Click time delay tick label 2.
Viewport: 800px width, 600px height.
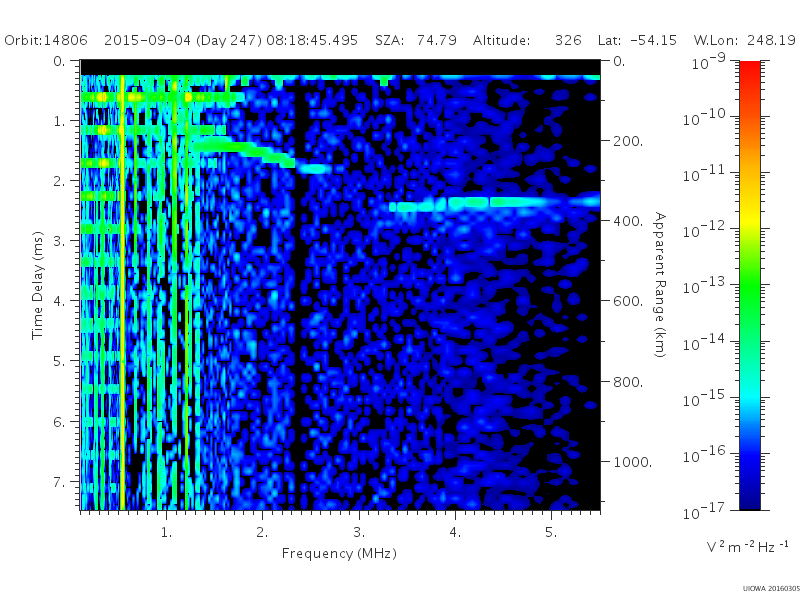tap(60, 182)
